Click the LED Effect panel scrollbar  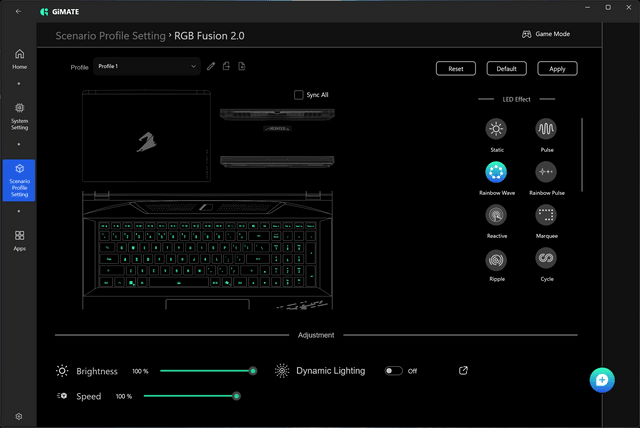click(582, 155)
